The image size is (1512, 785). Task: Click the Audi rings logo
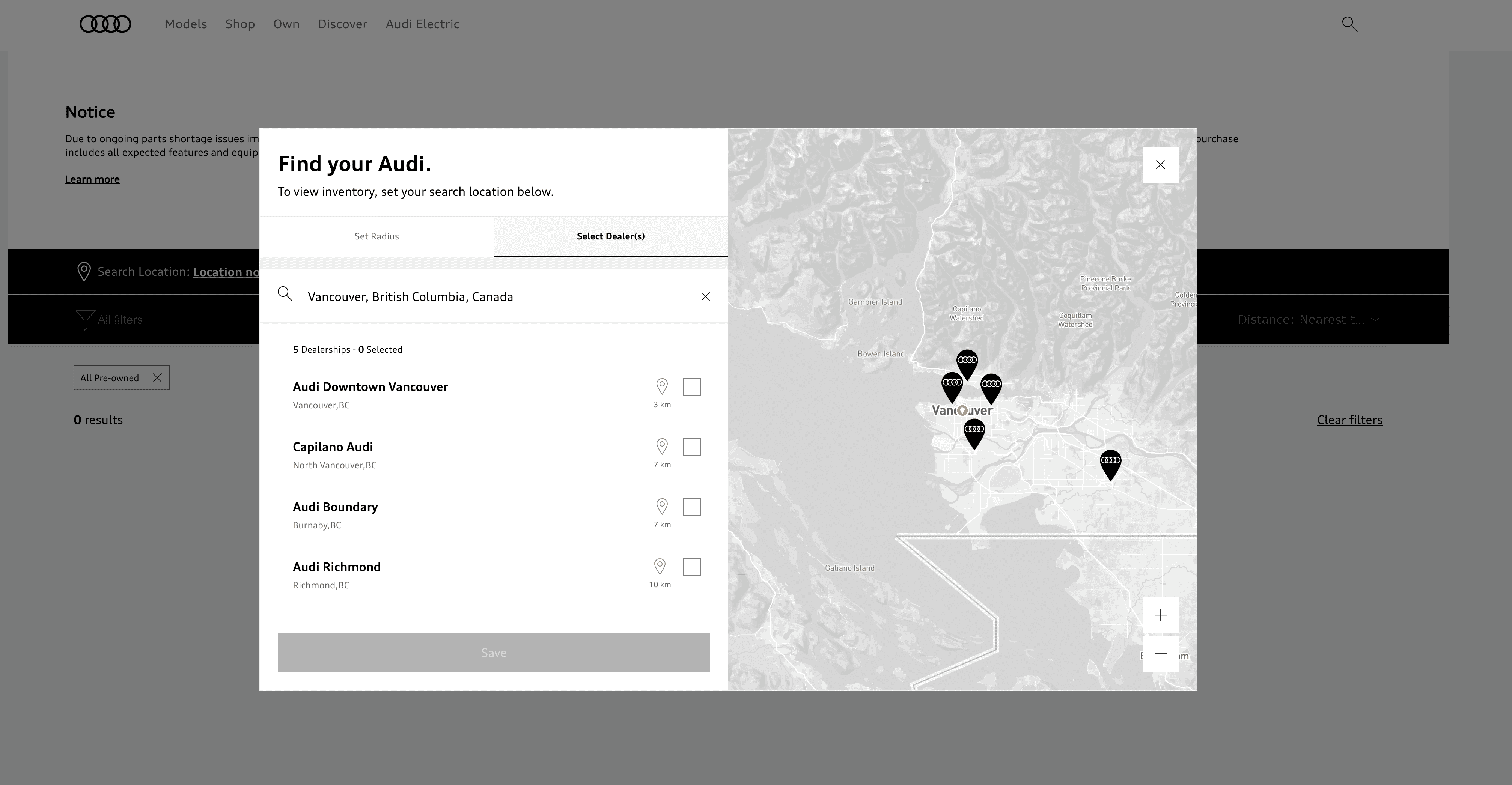click(x=105, y=24)
